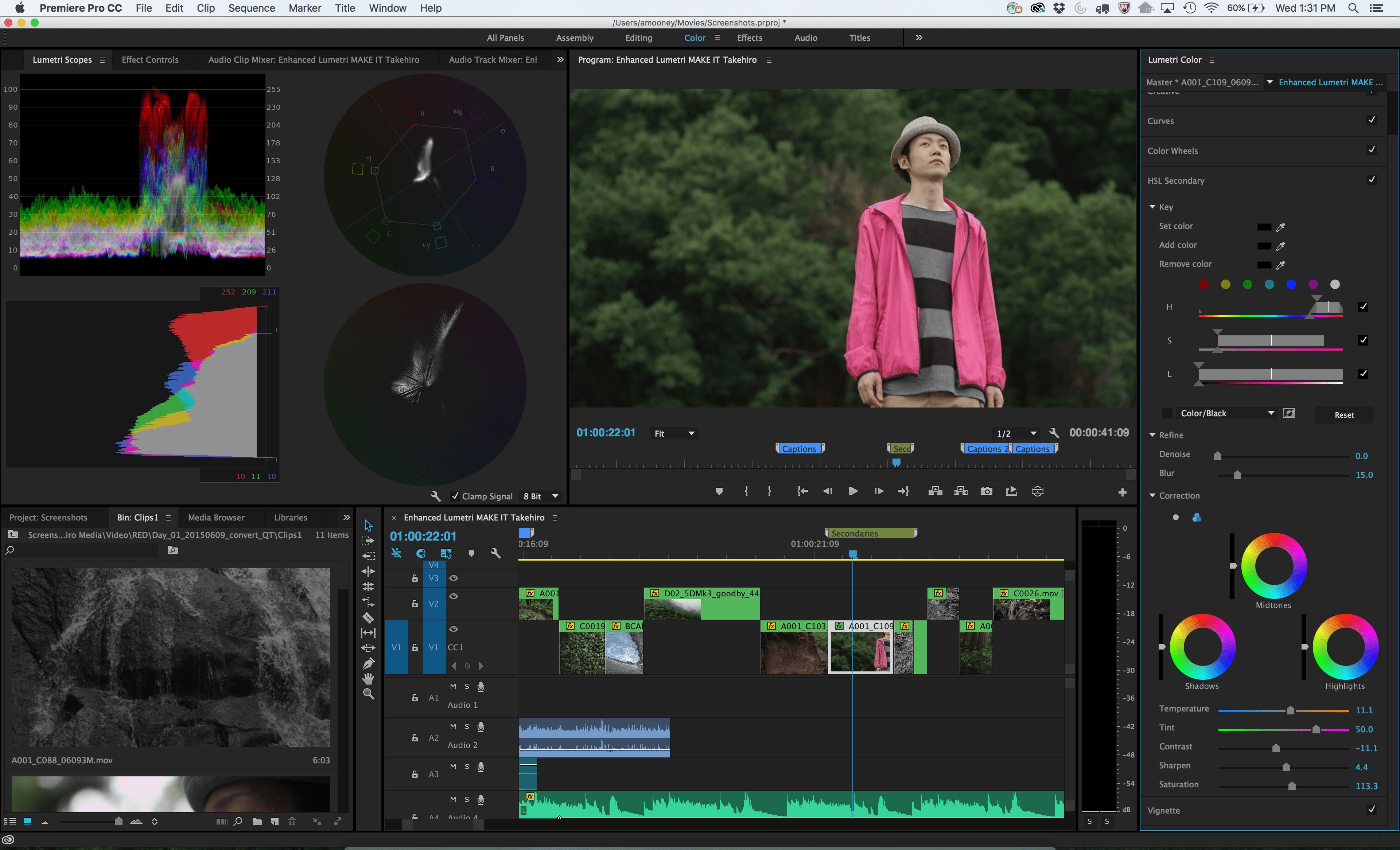This screenshot has height=850, width=1400.
Task: Collapse the Key section in HSL Secondary
Action: (1152, 207)
